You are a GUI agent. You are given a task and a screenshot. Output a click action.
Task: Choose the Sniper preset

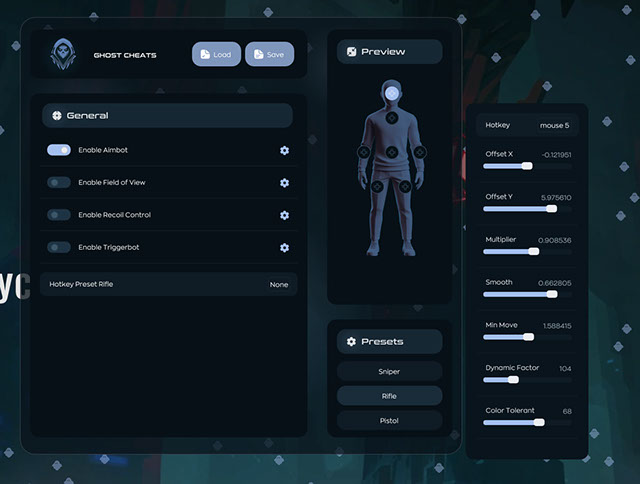(389, 371)
